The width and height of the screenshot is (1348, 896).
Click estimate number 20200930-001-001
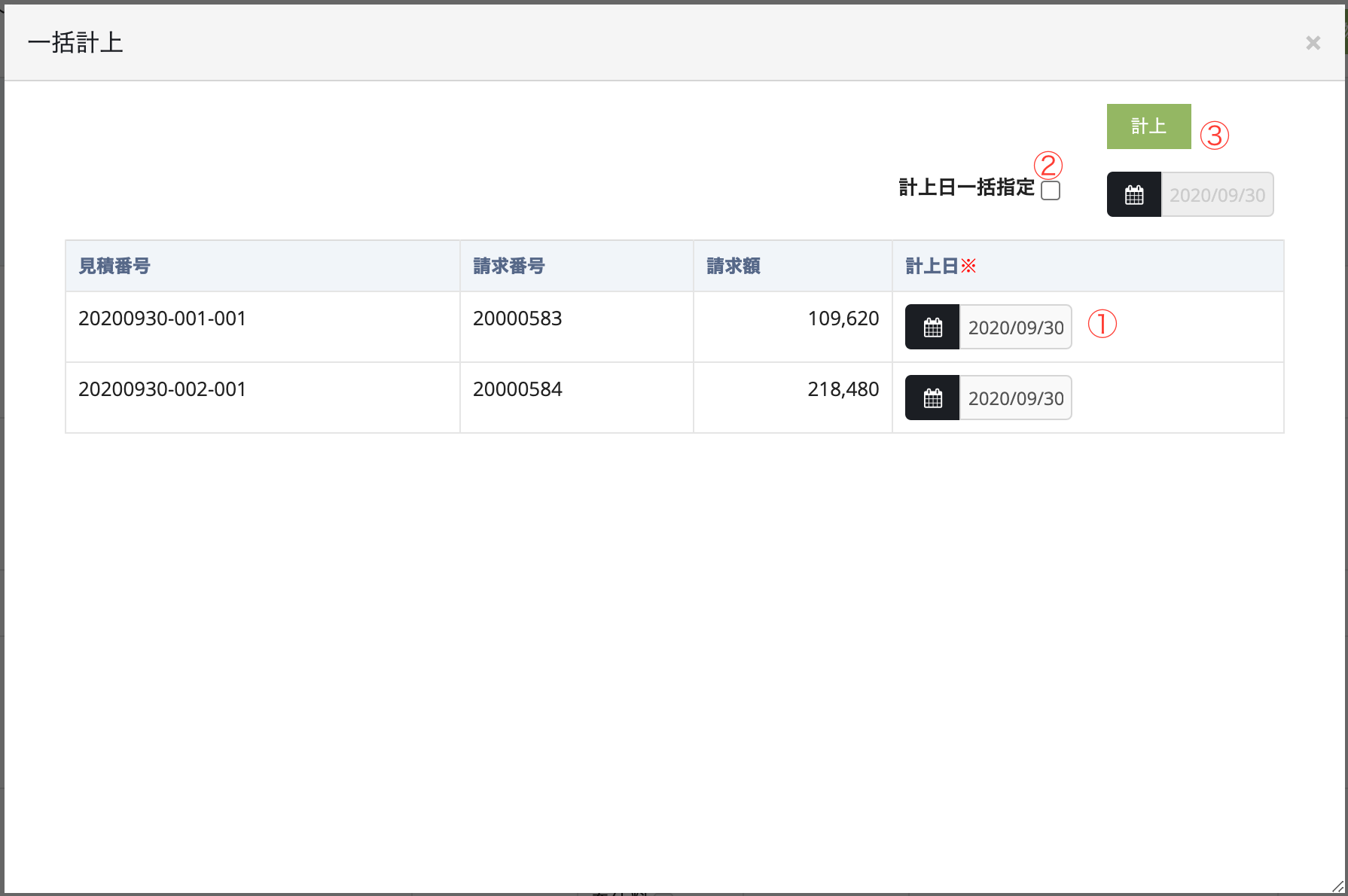coord(163,319)
